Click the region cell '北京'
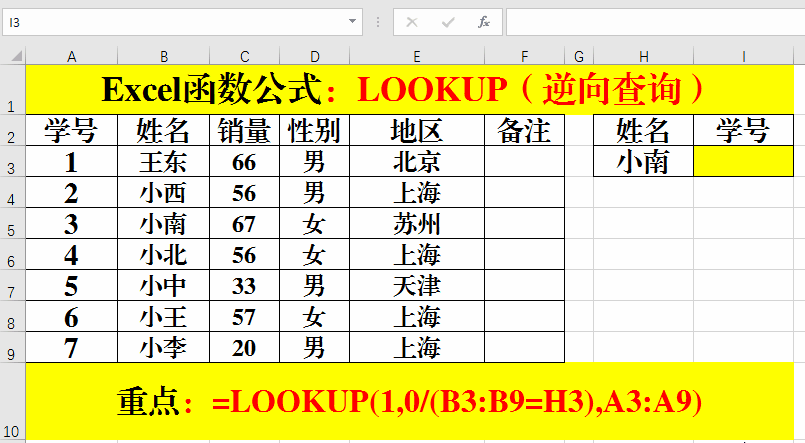The height and width of the screenshot is (443, 805). click(x=417, y=161)
